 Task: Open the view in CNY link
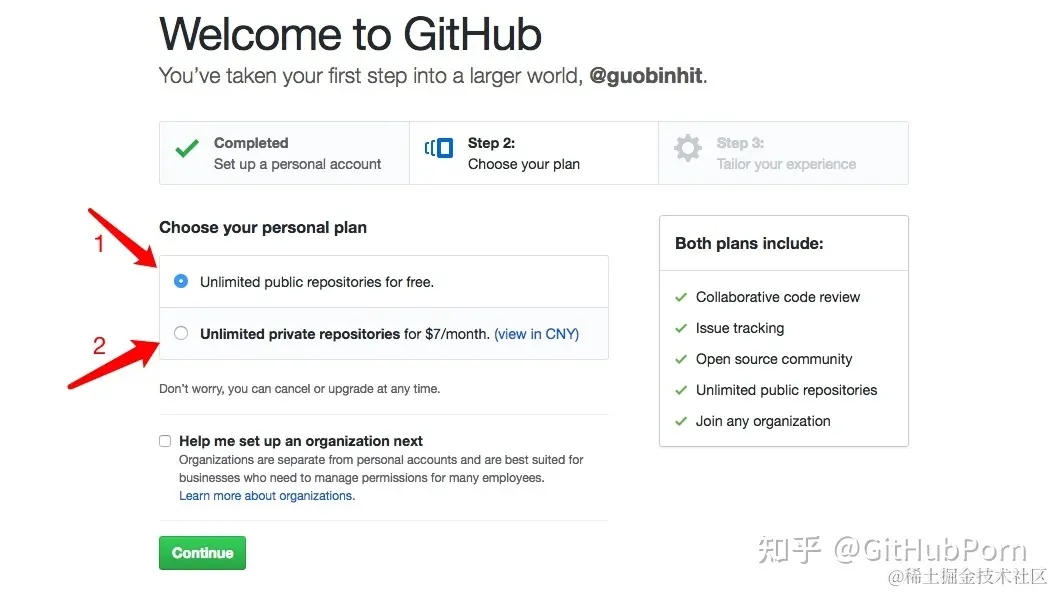537,334
